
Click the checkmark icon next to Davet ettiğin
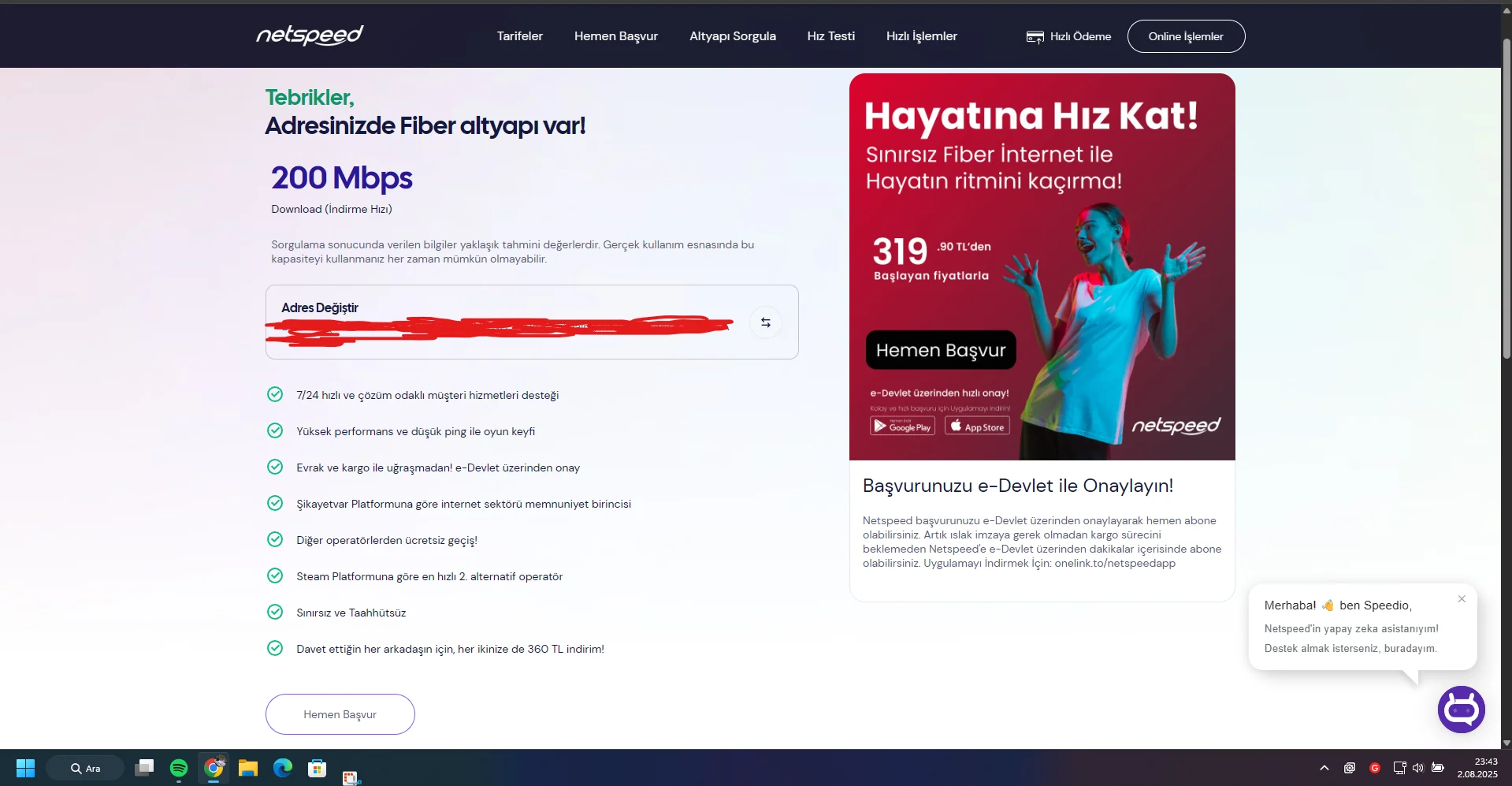pos(275,648)
